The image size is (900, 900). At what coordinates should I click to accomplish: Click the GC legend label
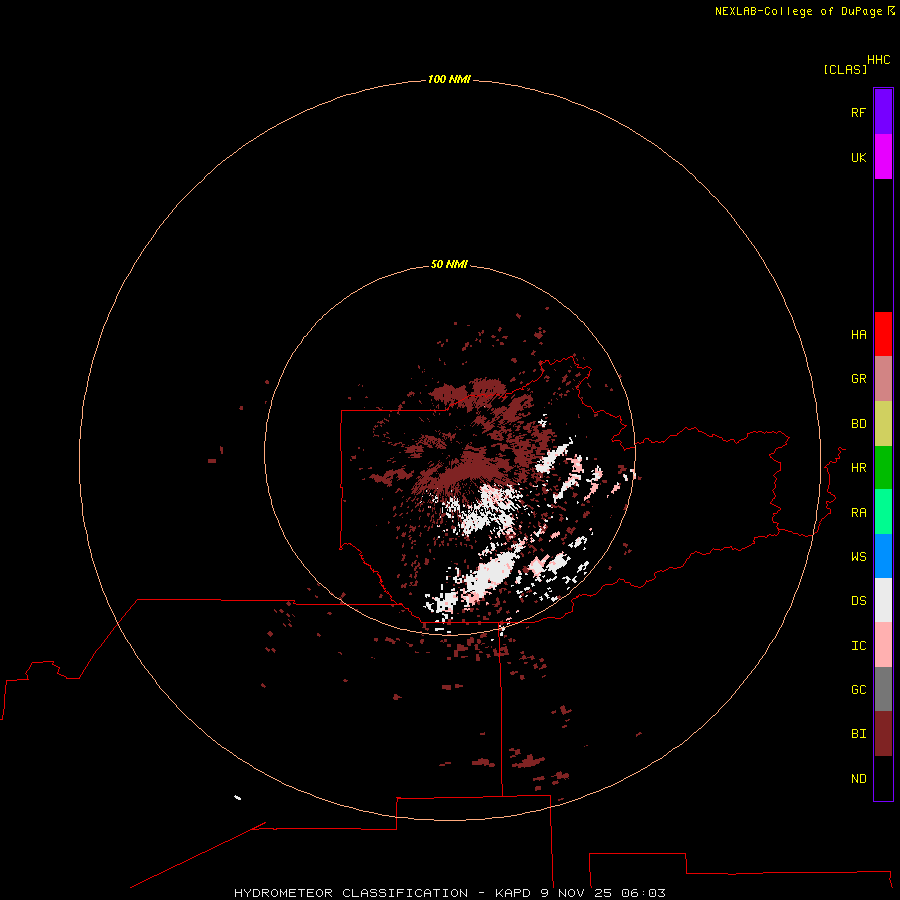click(x=858, y=690)
